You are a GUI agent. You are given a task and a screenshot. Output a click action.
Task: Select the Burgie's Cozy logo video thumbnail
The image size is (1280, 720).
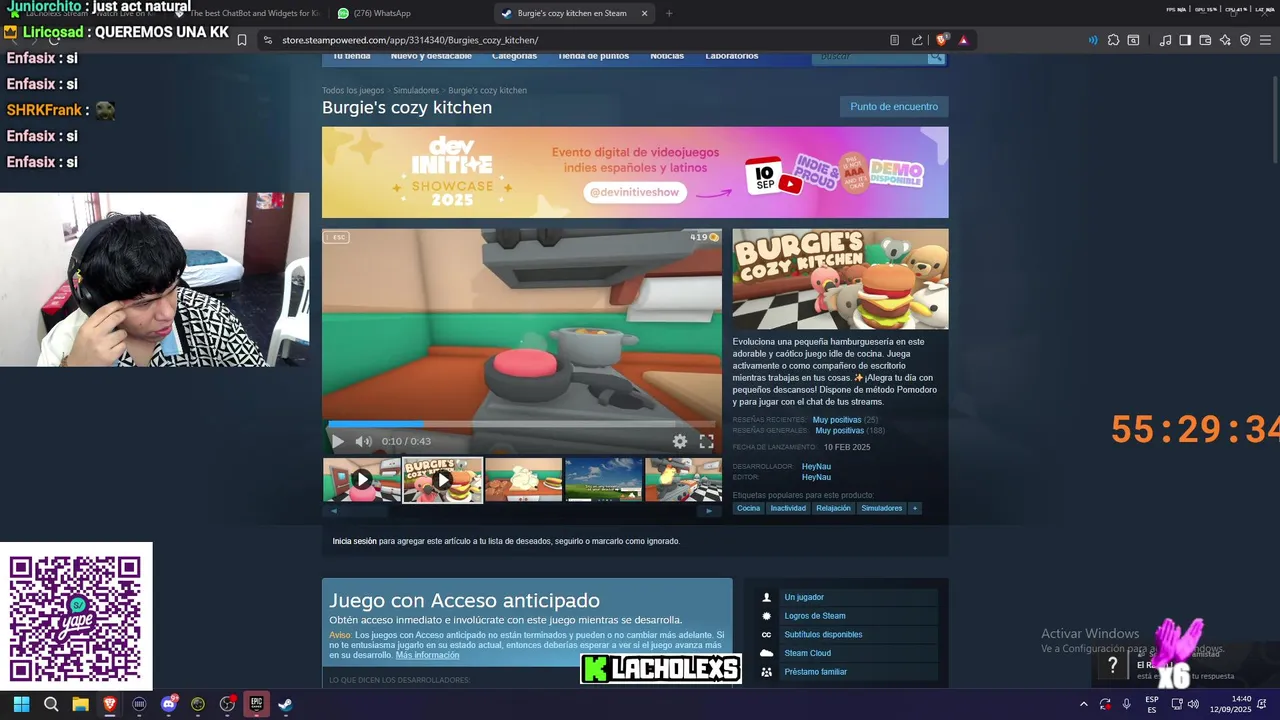pyautogui.click(x=443, y=480)
